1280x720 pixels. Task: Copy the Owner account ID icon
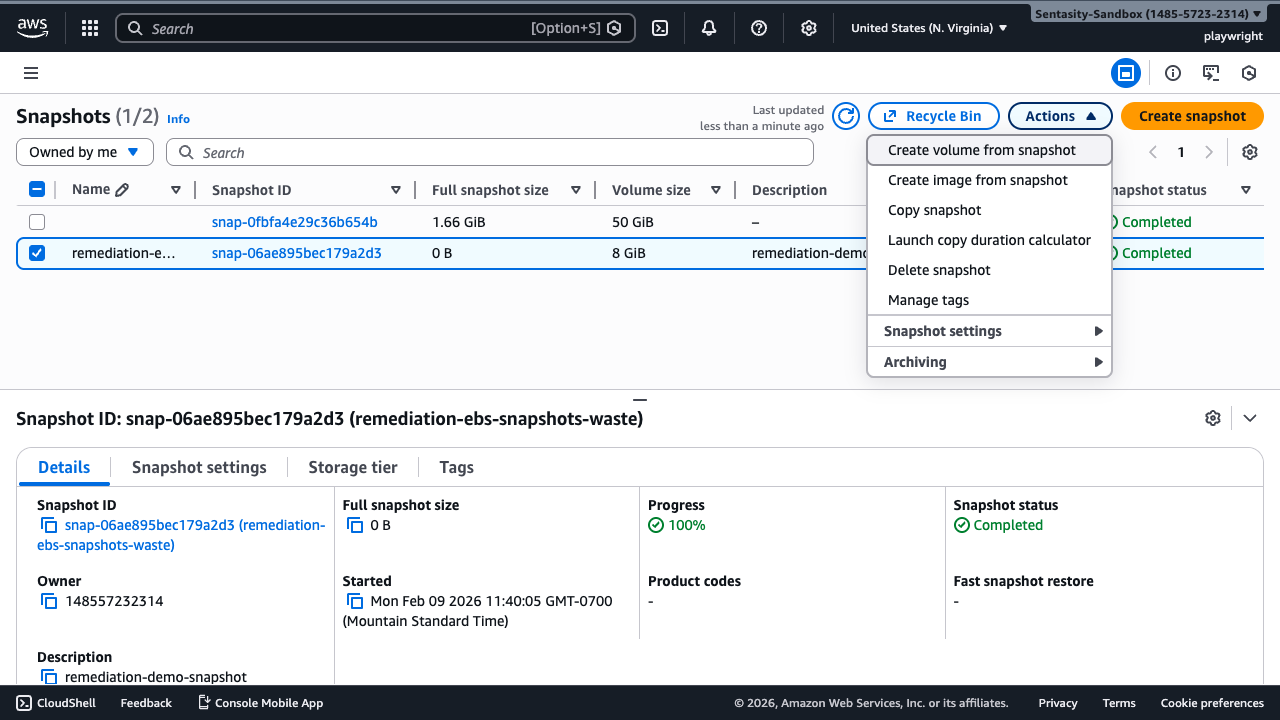pos(49,601)
